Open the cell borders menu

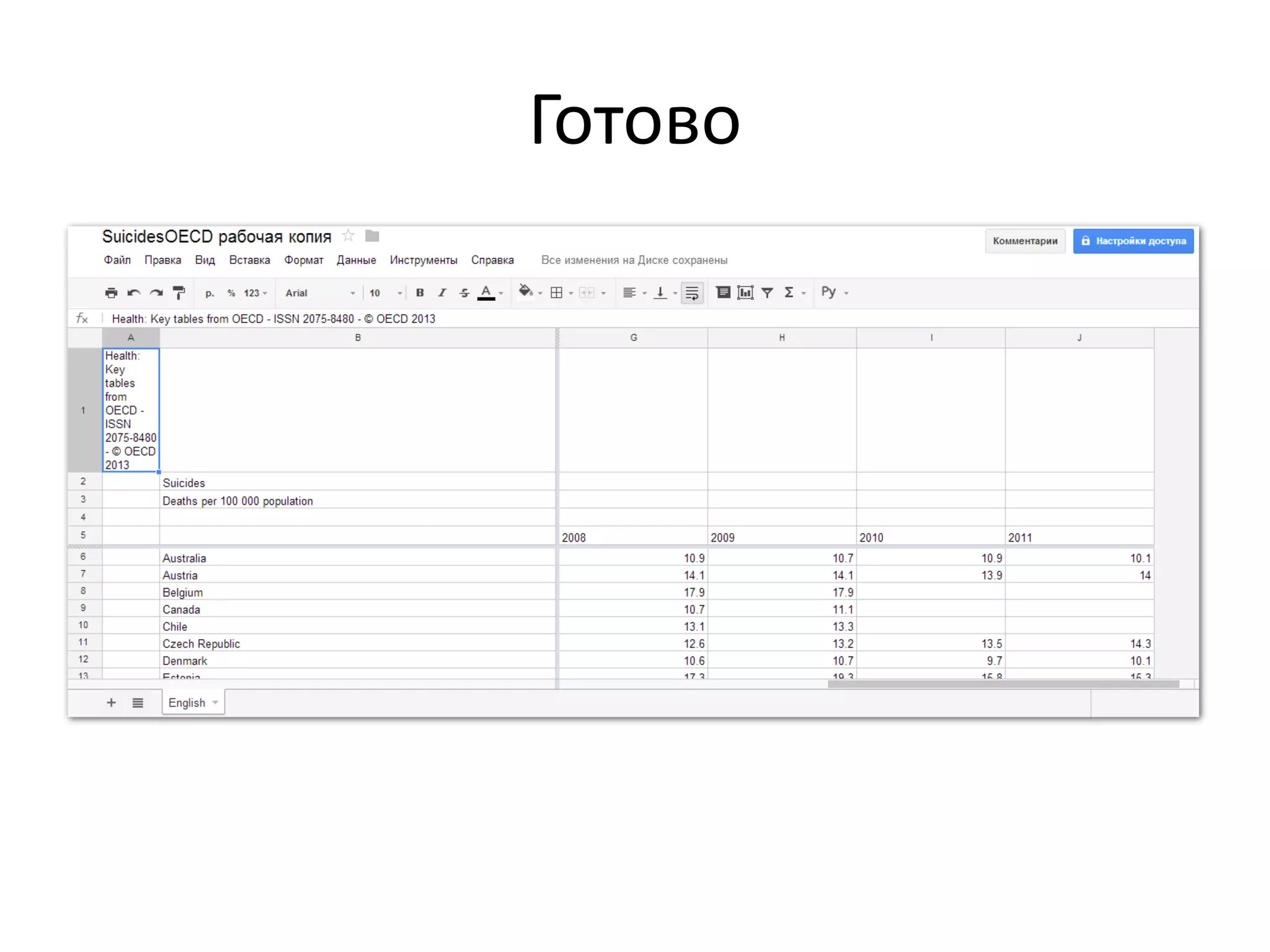561,293
